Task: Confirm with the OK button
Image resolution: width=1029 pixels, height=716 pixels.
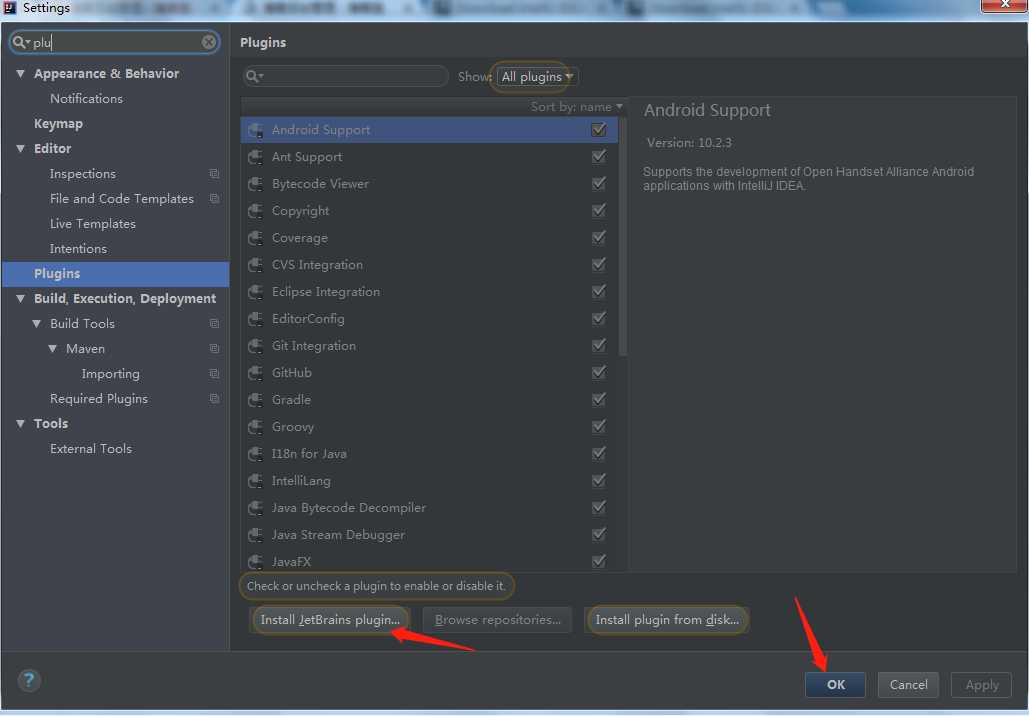Action: tap(835, 684)
